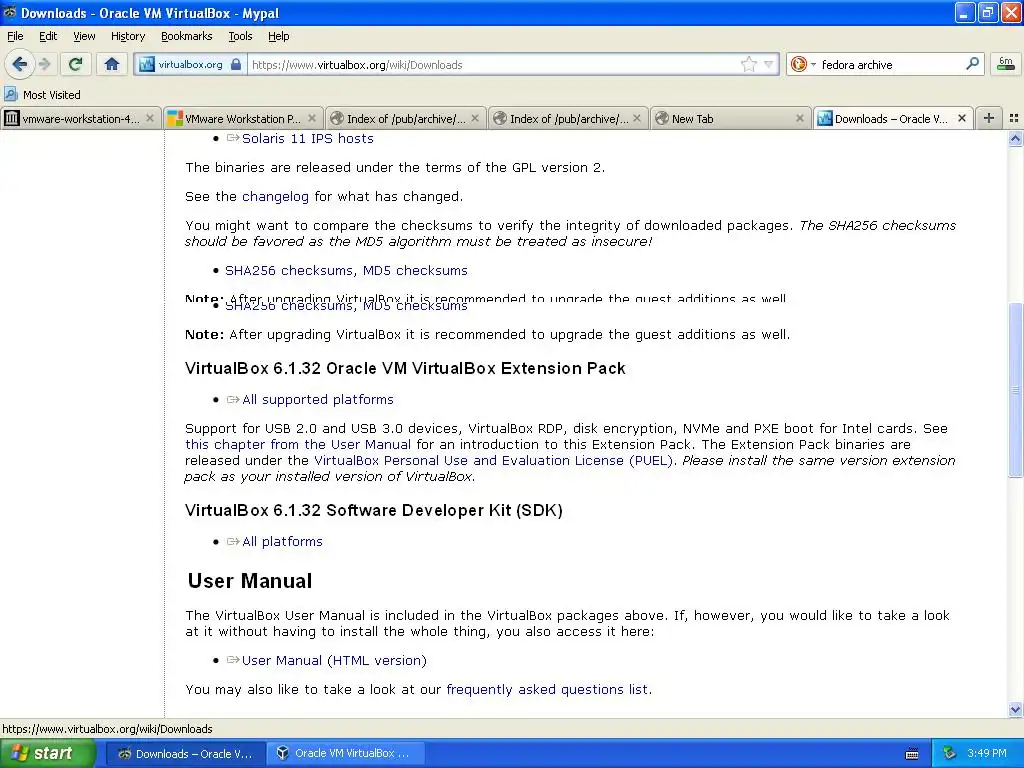Click the scrollbar up arrow

point(1015,138)
